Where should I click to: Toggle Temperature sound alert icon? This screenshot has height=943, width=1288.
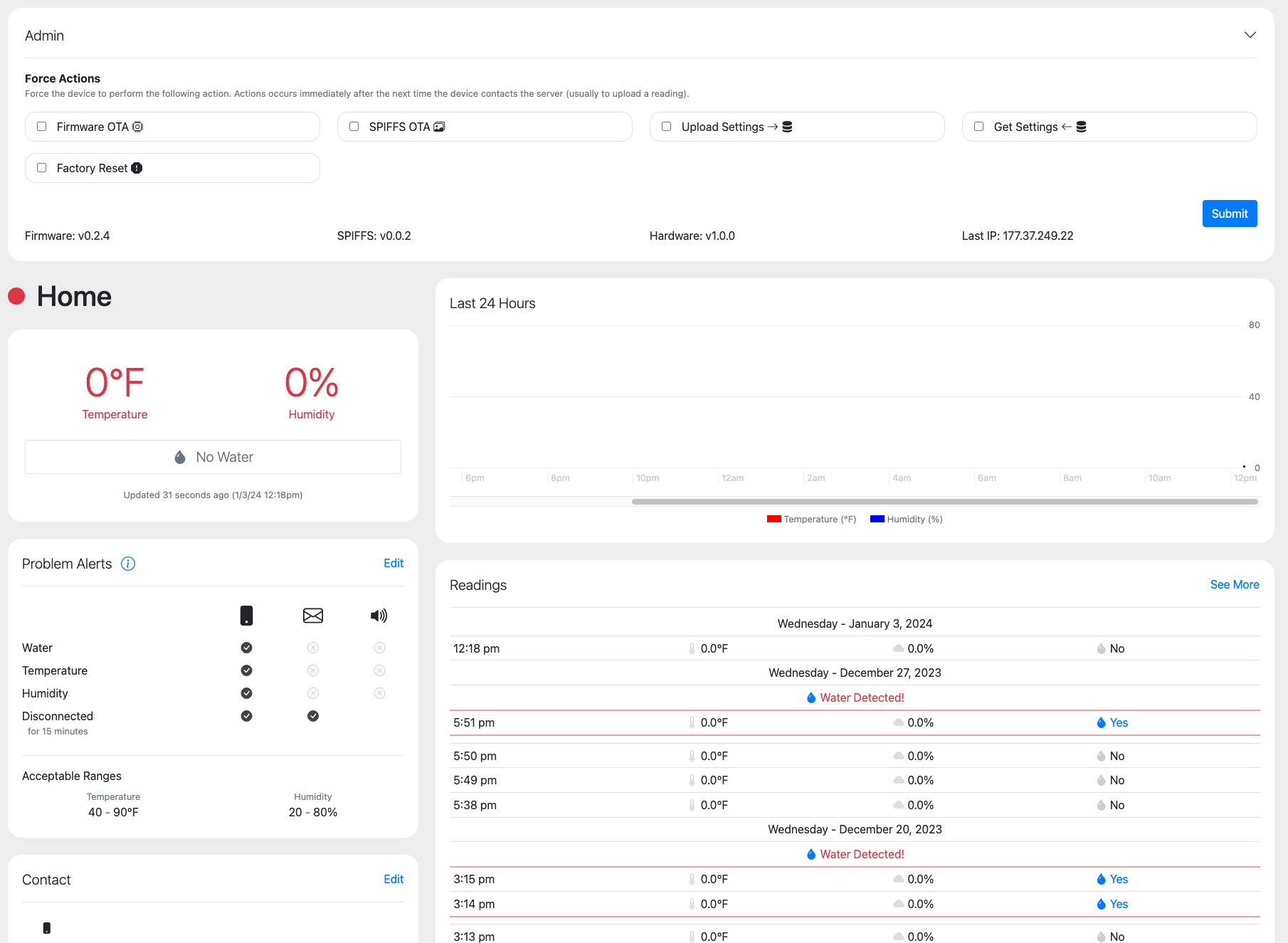pyautogui.click(x=379, y=670)
